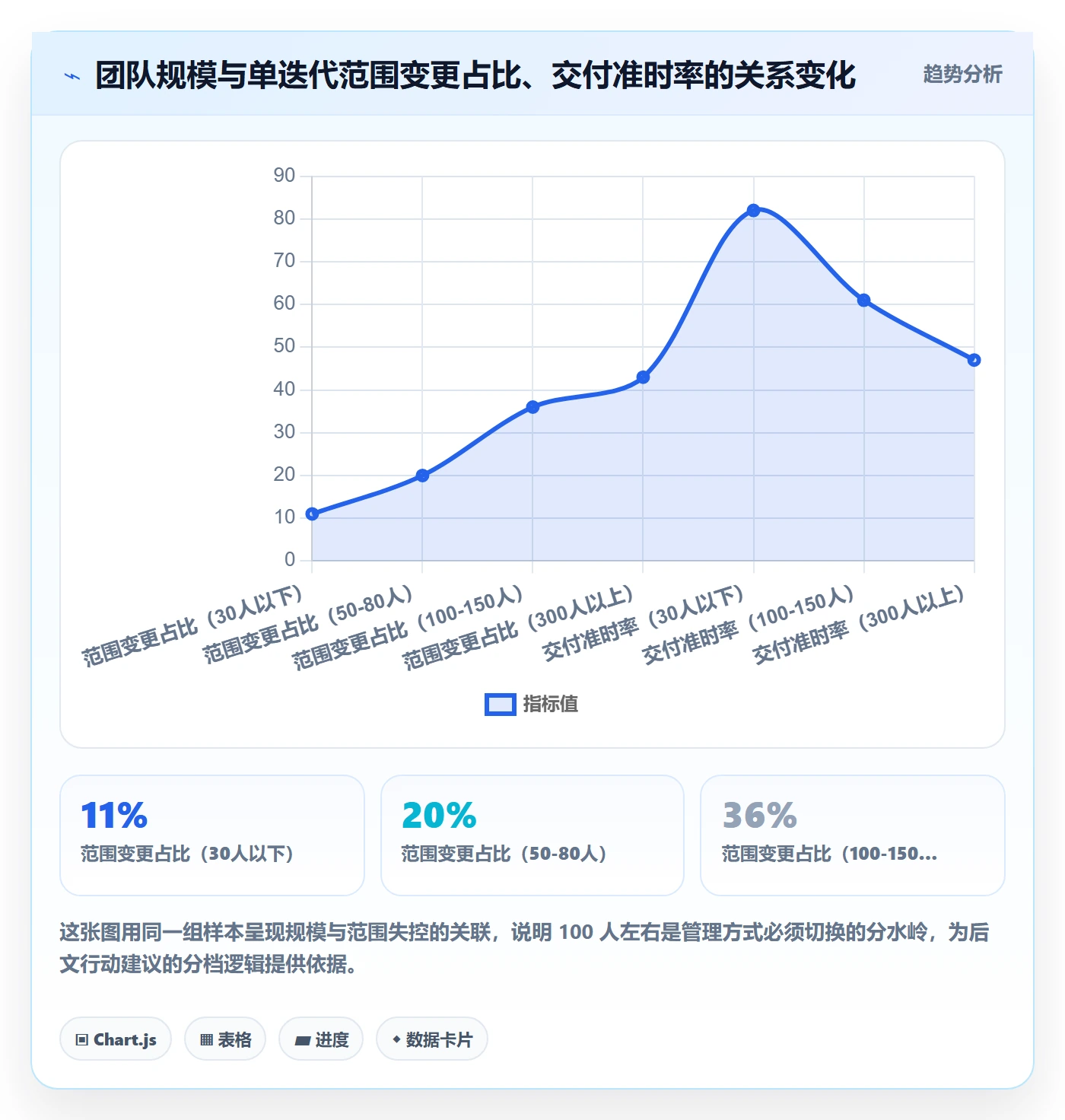Open the 20% 范围变更占比（50-80人）card
This screenshot has height=1120, width=1065.
532,835
